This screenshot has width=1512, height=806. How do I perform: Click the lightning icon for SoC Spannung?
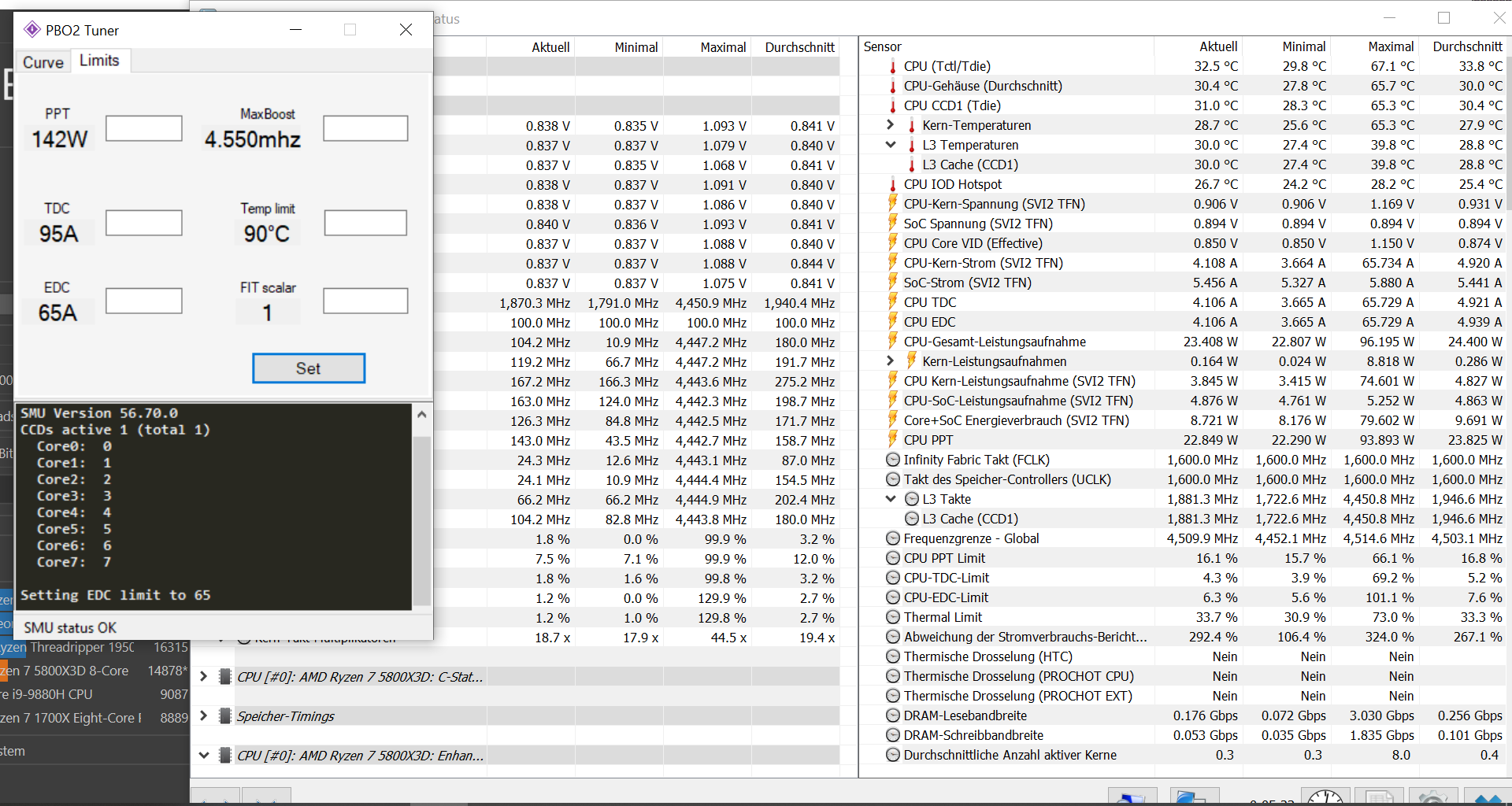click(x=892, y=224)
